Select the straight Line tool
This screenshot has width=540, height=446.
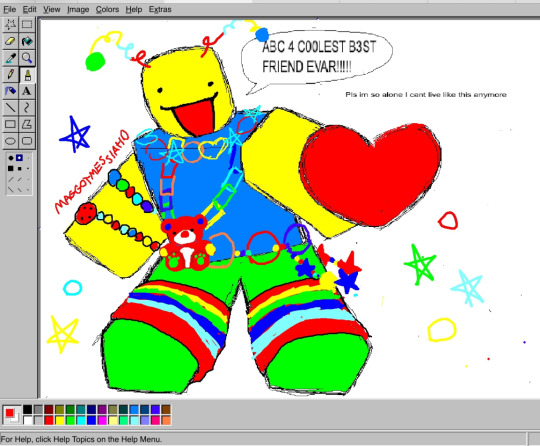point(11,107)
